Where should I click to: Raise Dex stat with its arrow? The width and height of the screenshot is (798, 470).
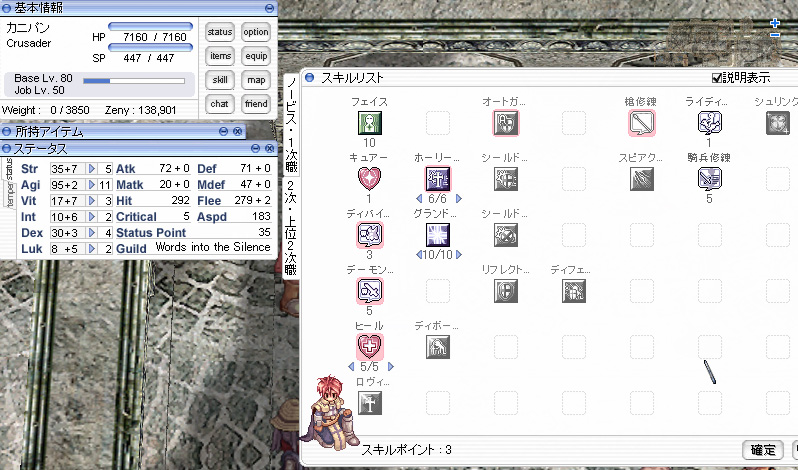pos(92,232)
